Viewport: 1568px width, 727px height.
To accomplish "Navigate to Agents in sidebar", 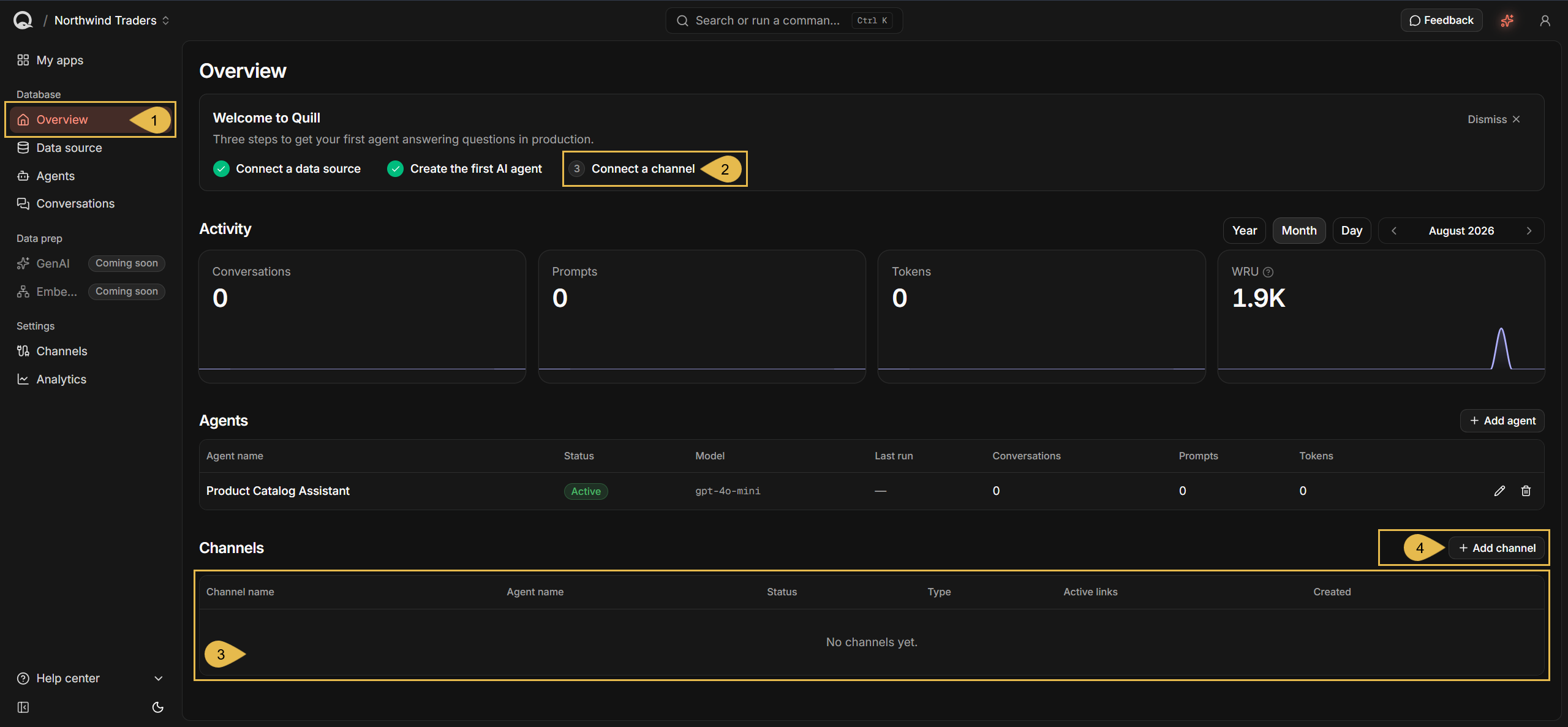I will (x=91, y=176).
